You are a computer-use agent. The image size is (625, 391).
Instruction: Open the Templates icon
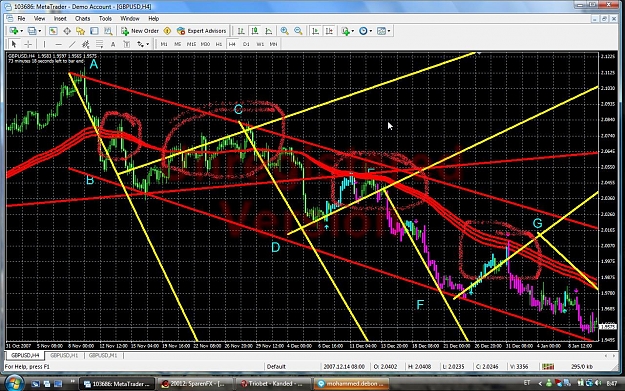coord(381,31)
